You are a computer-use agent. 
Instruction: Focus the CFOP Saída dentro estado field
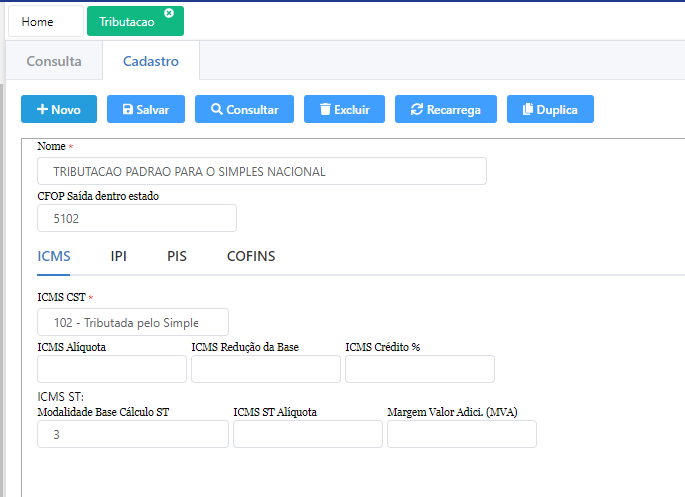[136, 218]
